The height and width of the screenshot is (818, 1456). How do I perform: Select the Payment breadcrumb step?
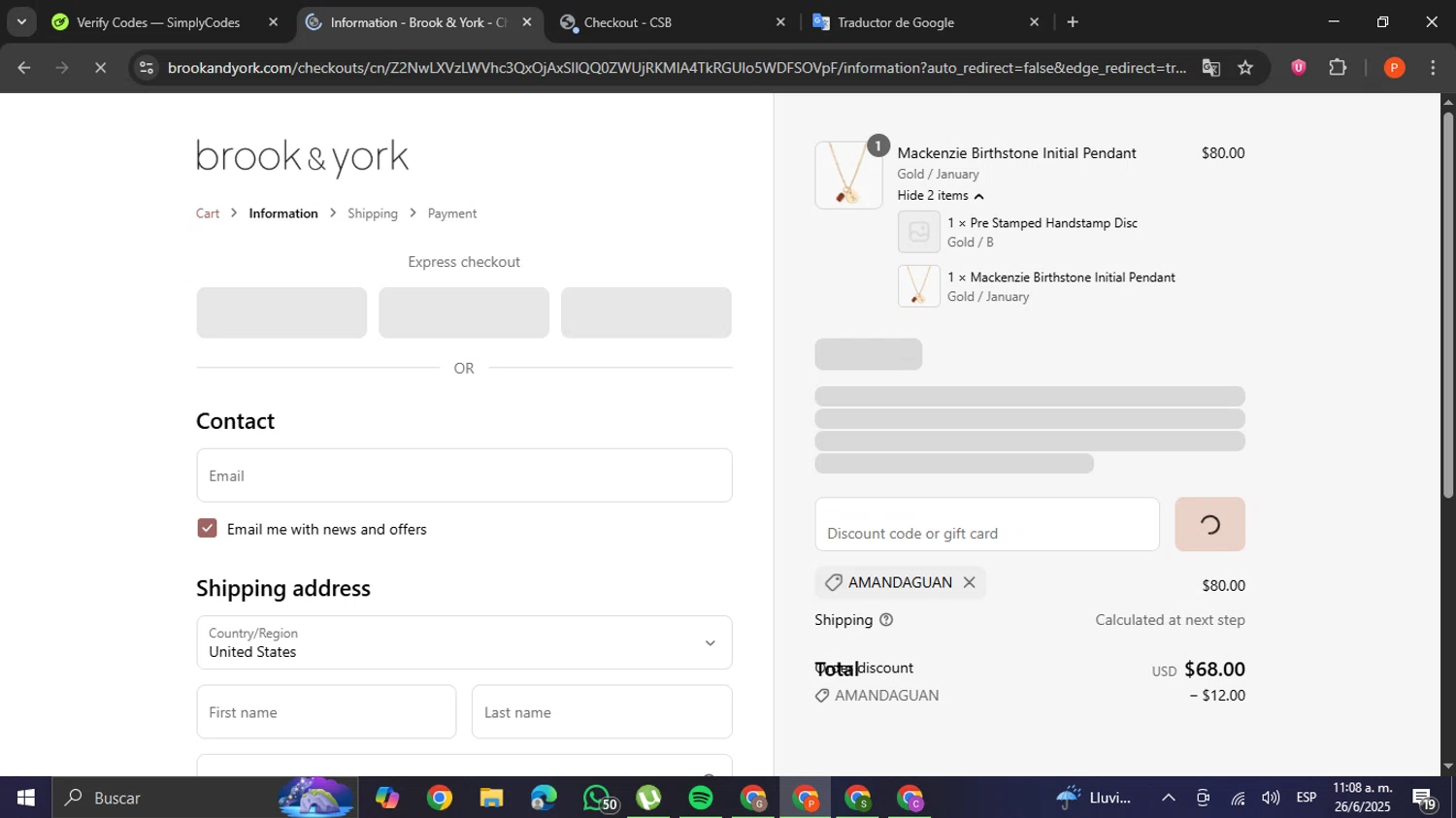tap(452, 213)
